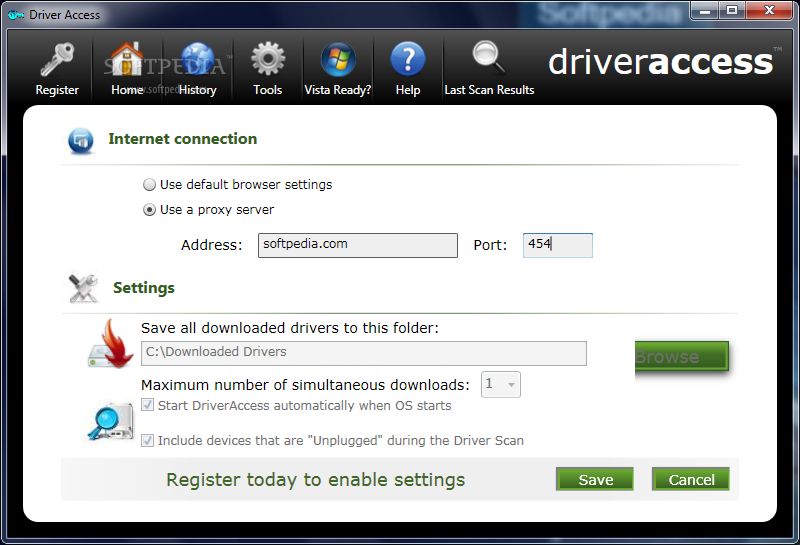
Task: Click the Home label in toolbar
Action: click(x=127, y=90)
